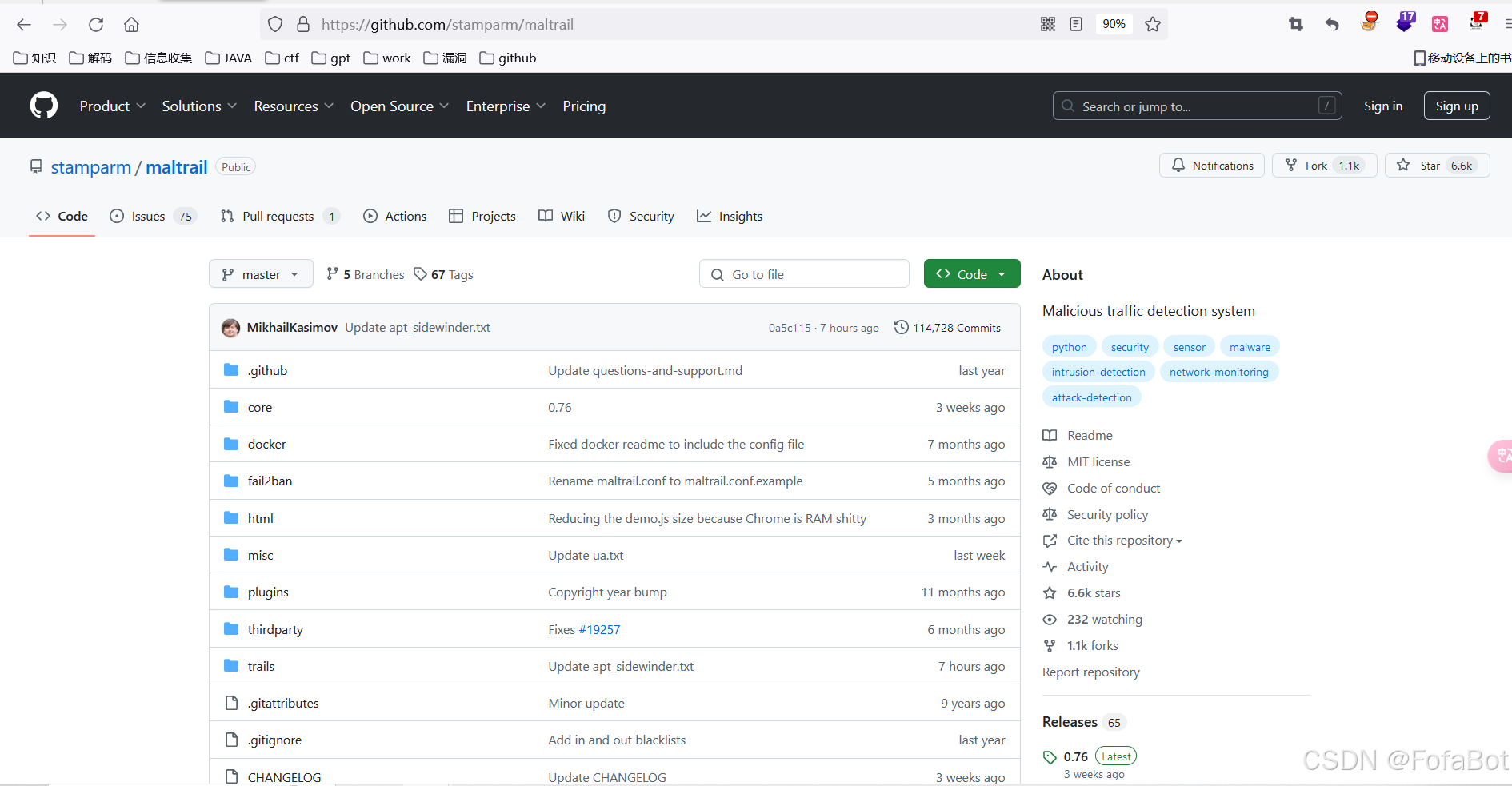Click the GitHub octocat logo

point(44,106)
